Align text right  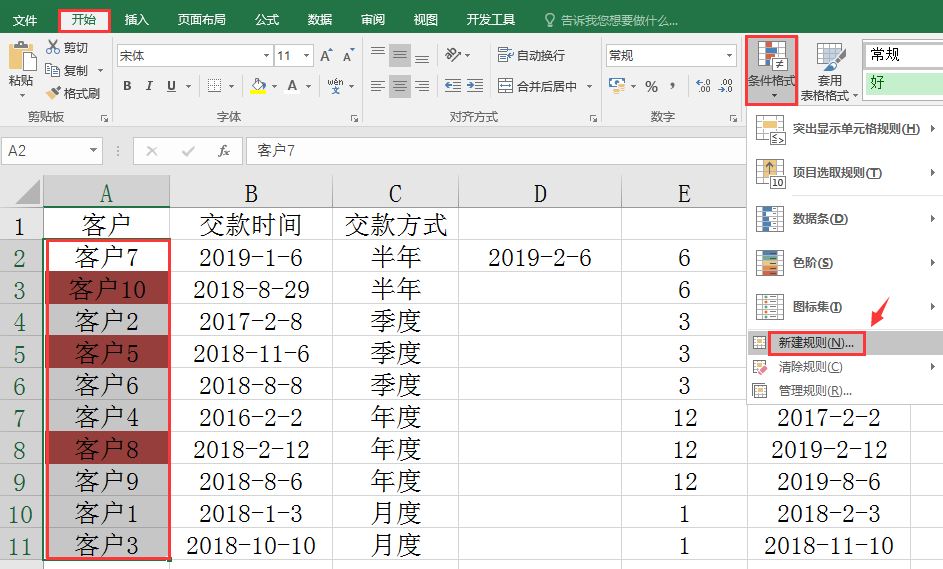(422, 86)
